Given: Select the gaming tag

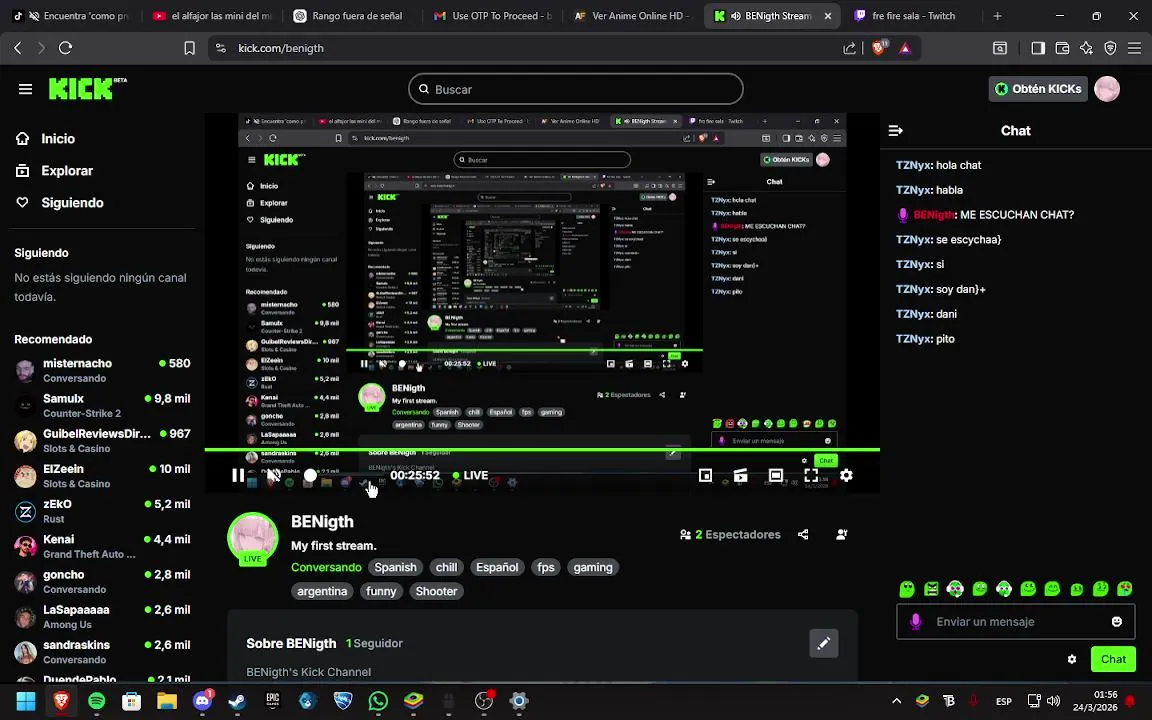Looking at the screenshot, I should point(593,567).
